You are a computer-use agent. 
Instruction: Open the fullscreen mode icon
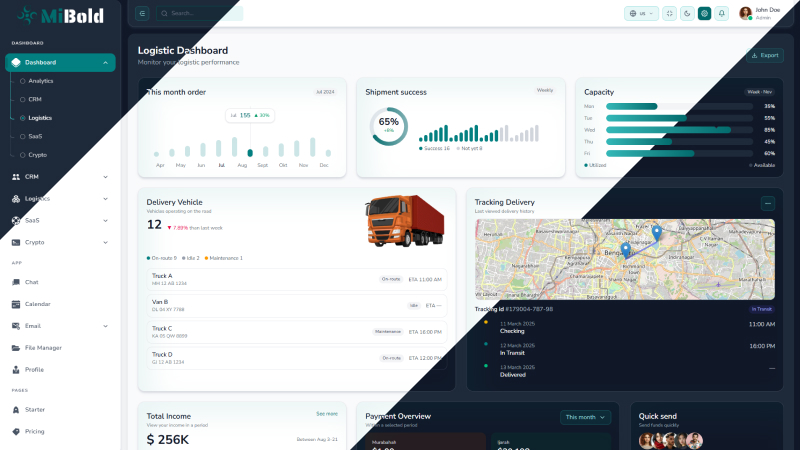pos(669,14)
